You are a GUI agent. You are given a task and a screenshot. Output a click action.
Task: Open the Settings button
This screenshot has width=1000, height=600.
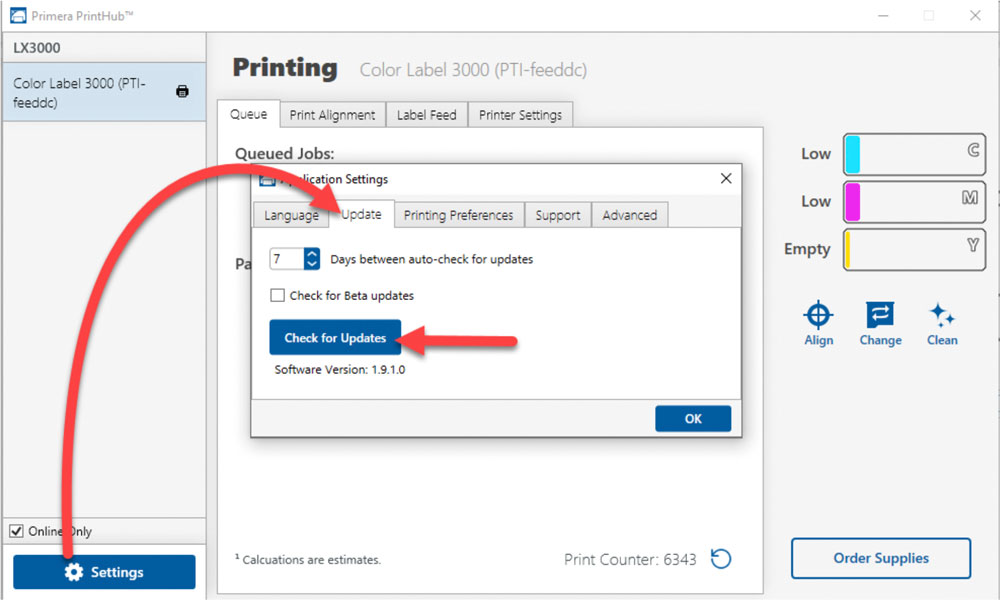pyautogui.click(x=105, y=572)
